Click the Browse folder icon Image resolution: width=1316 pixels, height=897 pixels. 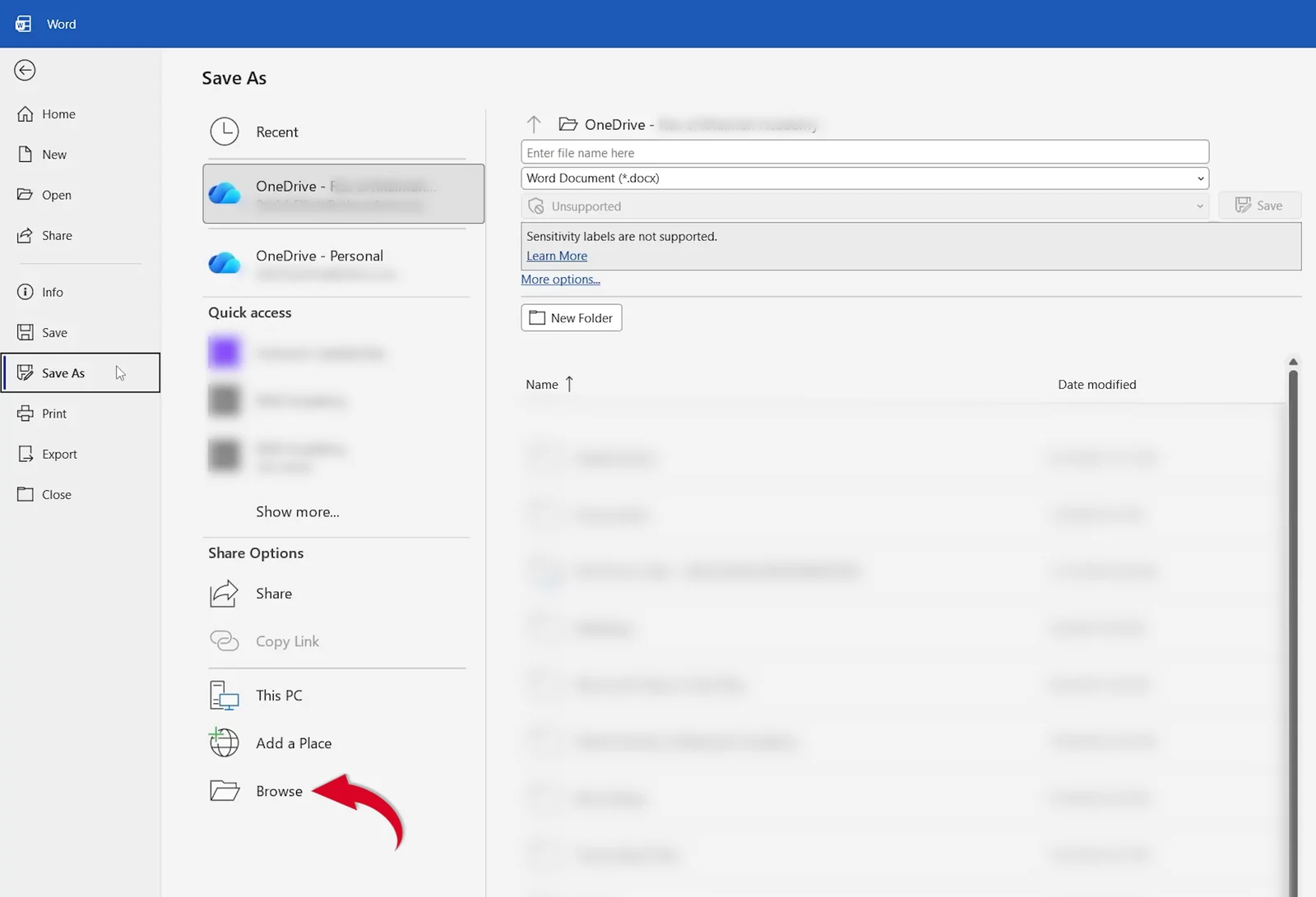click(224, 791)
